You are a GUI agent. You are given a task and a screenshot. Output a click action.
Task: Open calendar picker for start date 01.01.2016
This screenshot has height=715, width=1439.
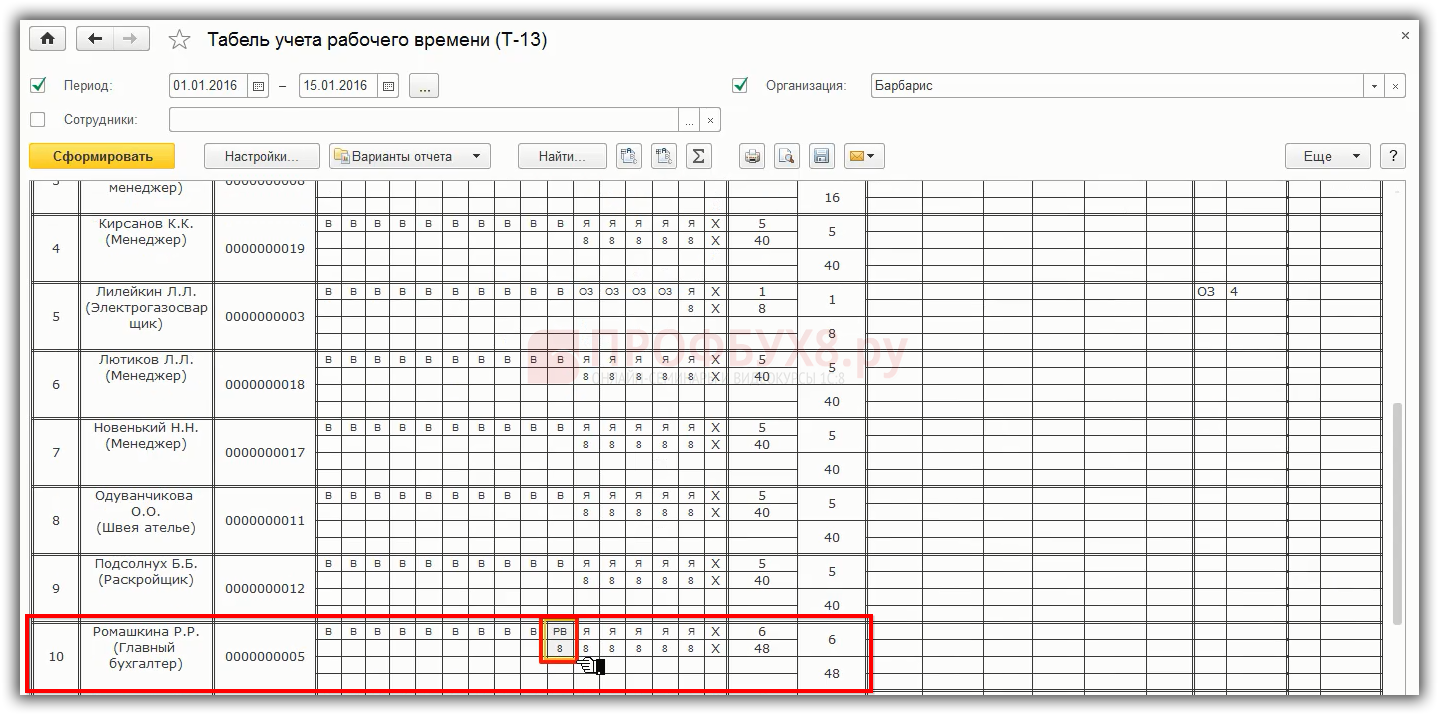(259, 86)
